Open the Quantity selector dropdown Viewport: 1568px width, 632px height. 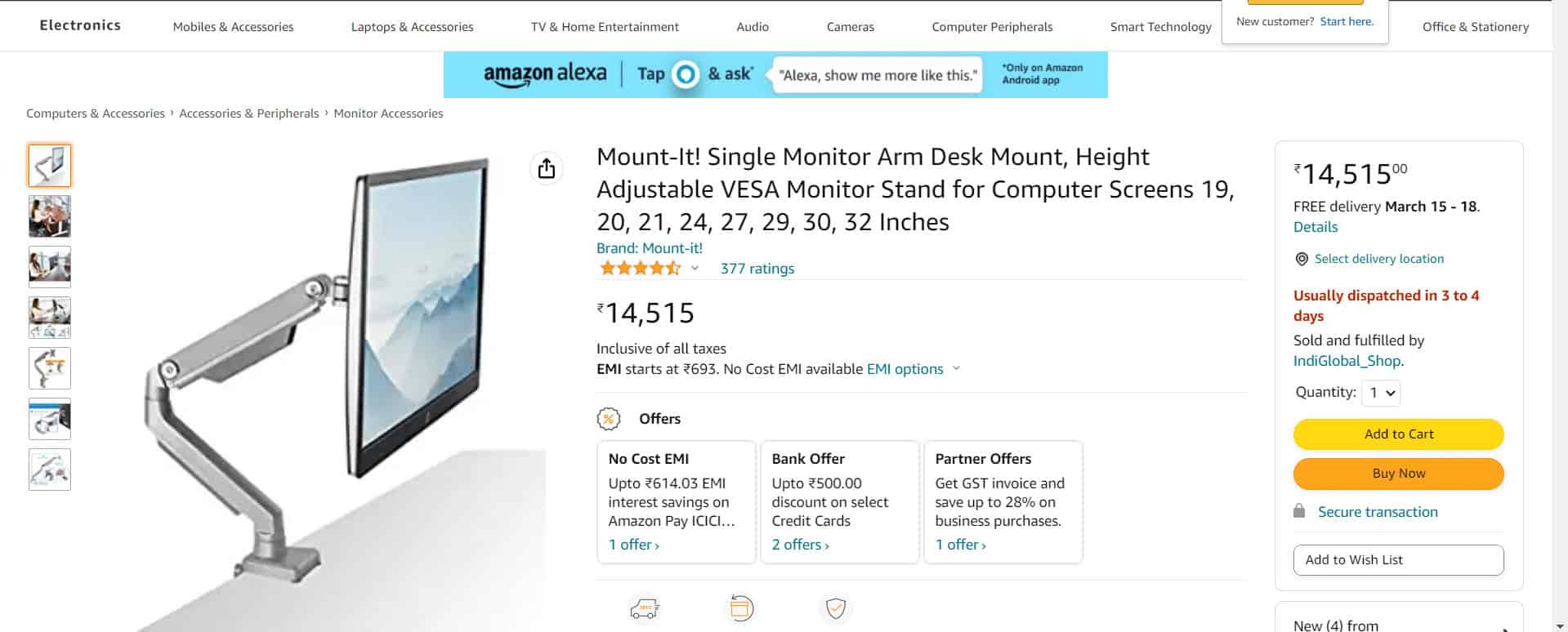point(1381,393)
